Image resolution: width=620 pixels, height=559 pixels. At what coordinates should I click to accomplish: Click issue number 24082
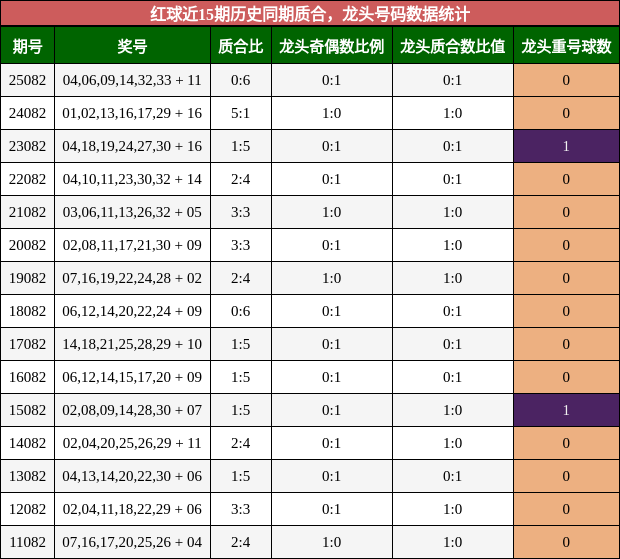coord(27,113)
